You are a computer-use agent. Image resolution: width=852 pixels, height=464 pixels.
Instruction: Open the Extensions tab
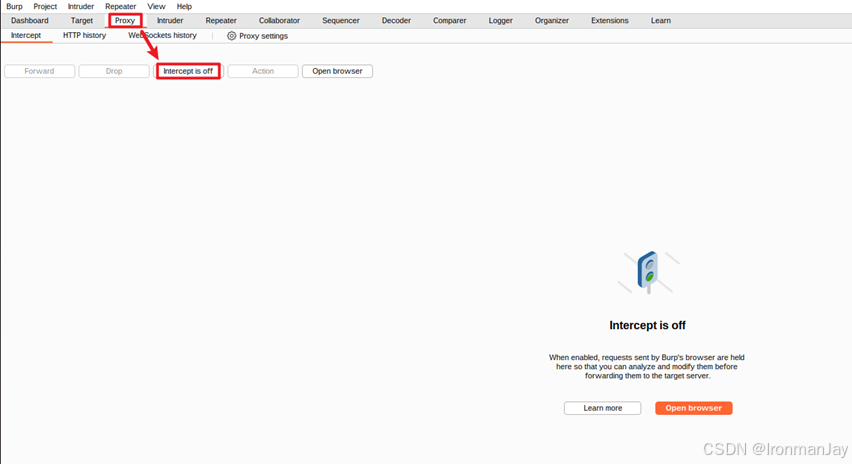(x=610, y=21)
